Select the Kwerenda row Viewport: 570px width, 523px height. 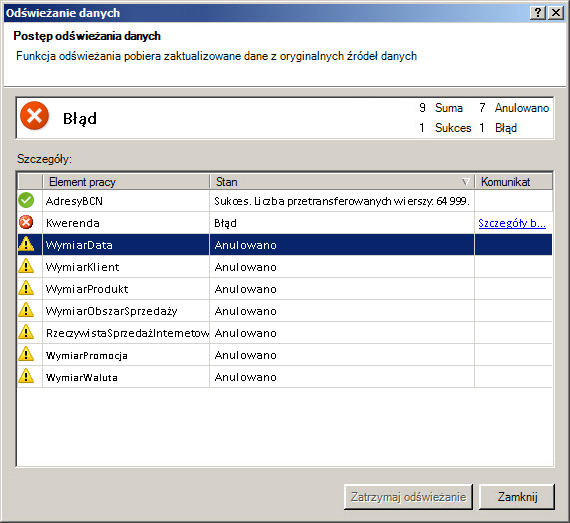point(285,223)
